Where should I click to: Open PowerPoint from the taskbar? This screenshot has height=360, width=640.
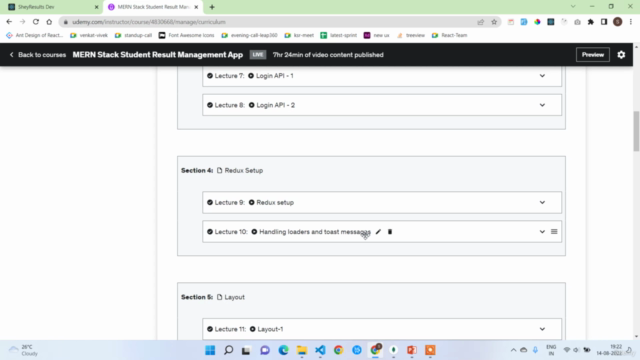[412, 350]
